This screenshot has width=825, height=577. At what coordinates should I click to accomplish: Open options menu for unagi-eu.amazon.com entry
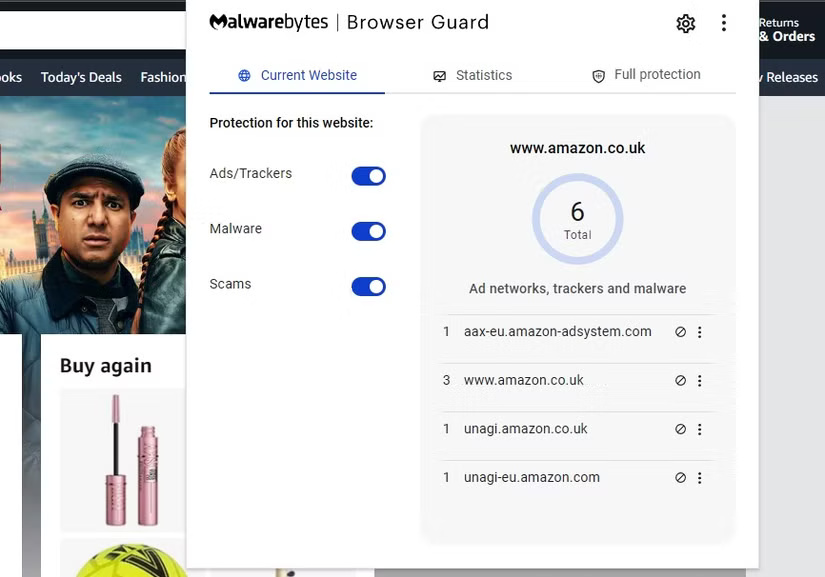(x=700, y=477)
